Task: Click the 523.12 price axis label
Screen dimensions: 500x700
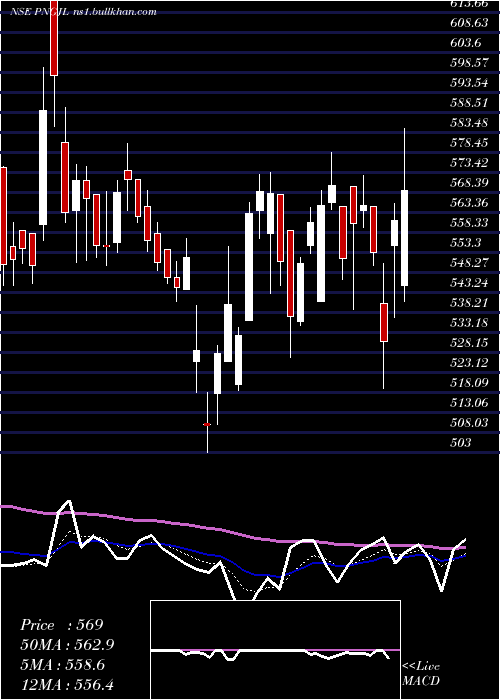Action: pos(469,362)
